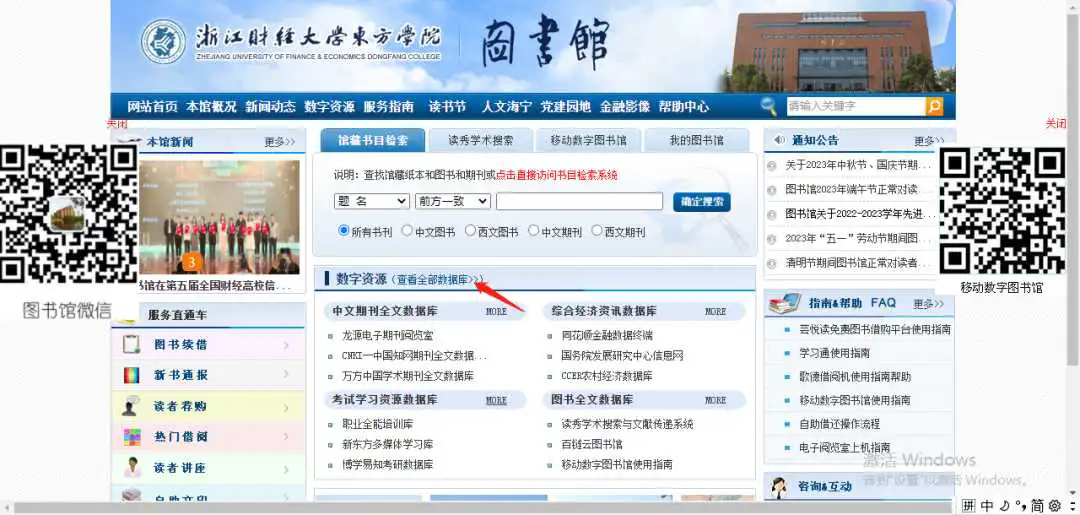Expand the 图书续借 row chevron
Viewport: 1080px width, 515px height.
click(286, 344)
